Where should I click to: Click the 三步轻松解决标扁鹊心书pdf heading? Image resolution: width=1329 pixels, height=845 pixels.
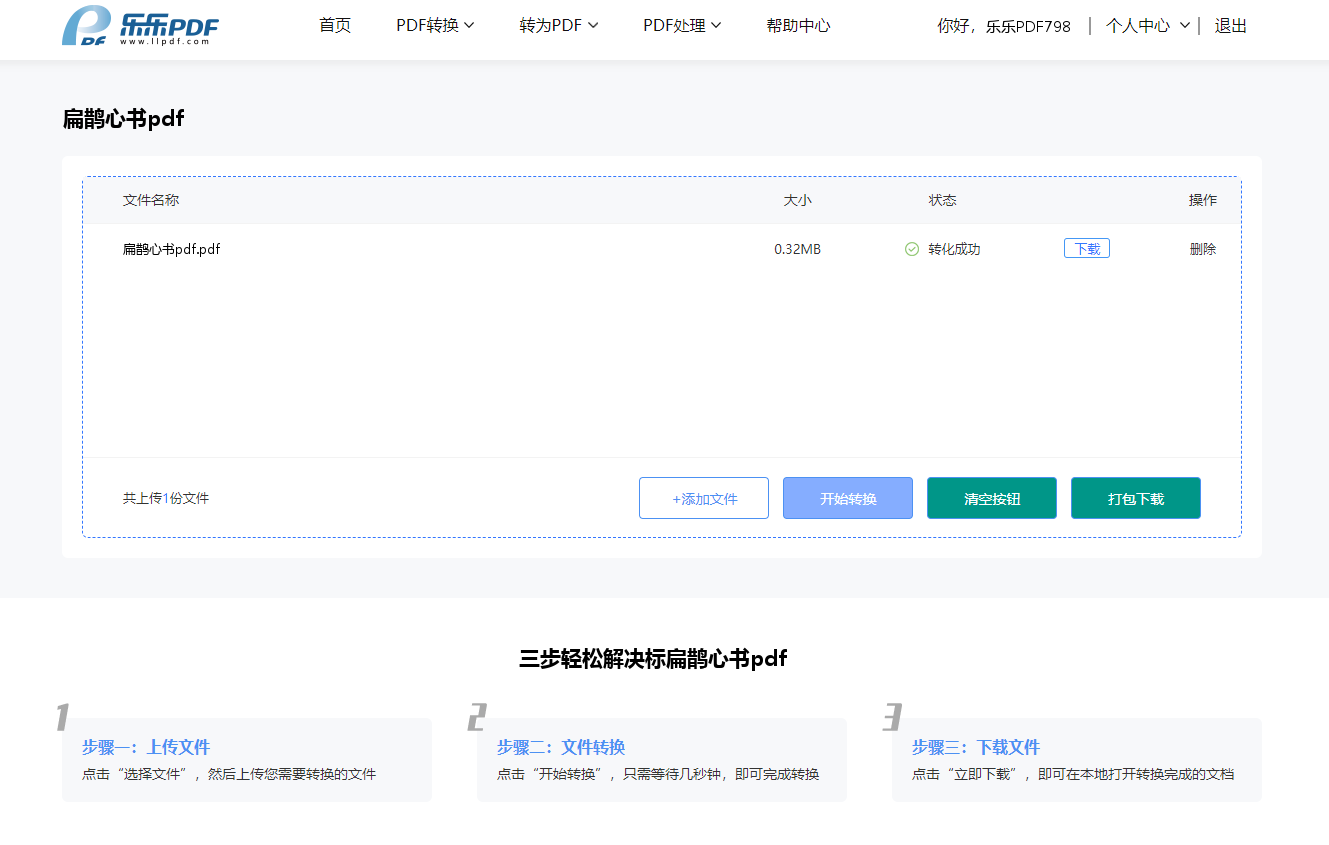(x=653, y=658)
